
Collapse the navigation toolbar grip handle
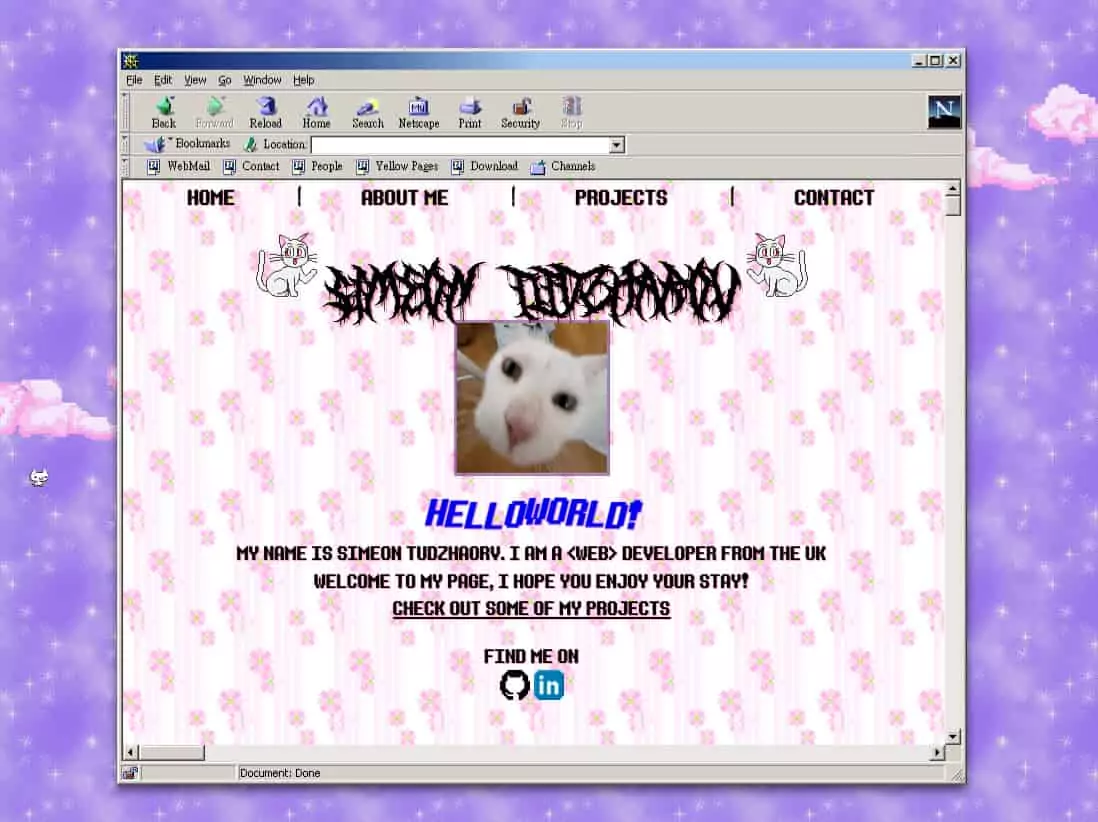(x=125, y=111)
